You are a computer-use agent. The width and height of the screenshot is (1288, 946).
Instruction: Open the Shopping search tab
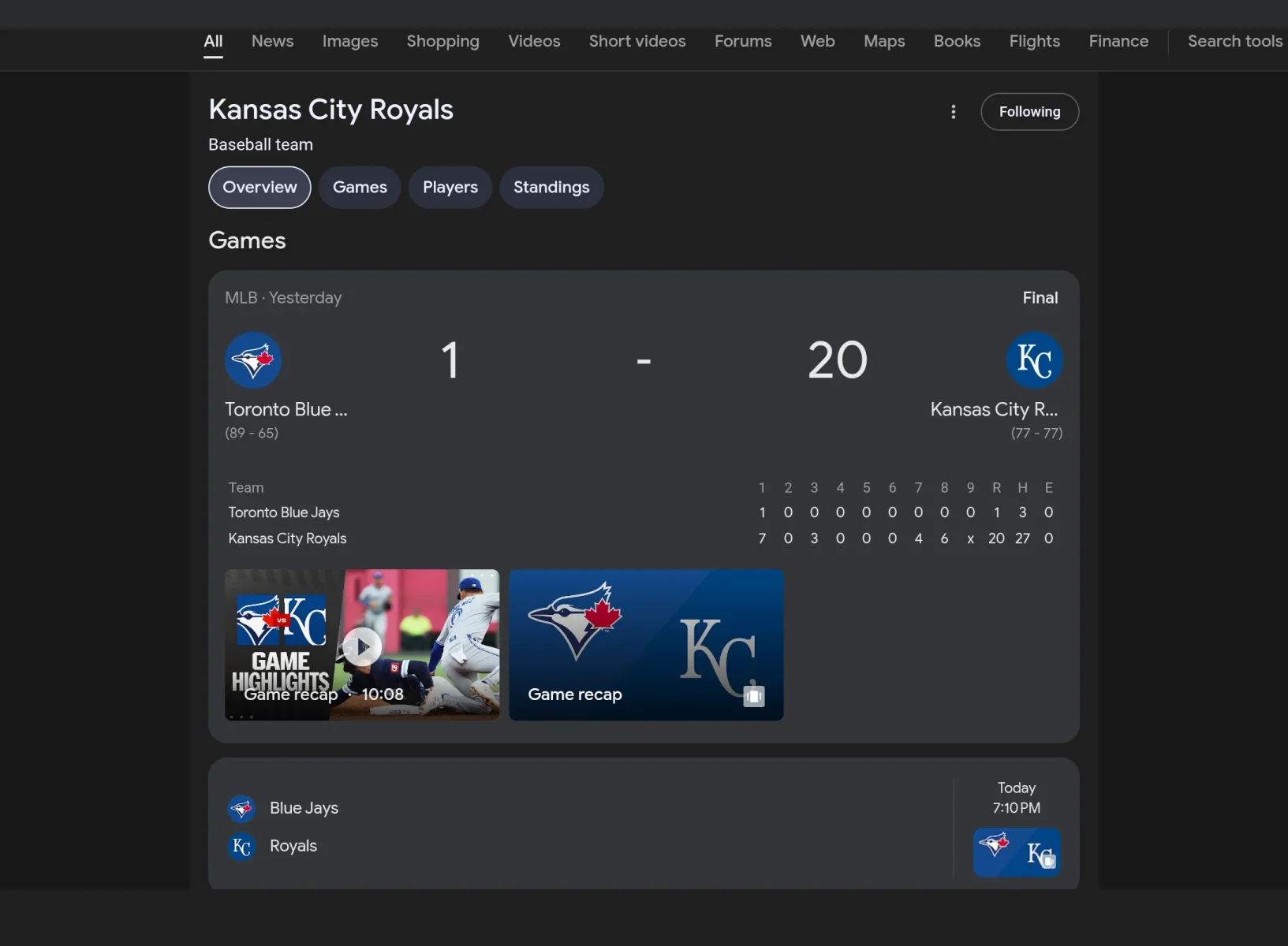pyautogui.click(x=442, y=42)
